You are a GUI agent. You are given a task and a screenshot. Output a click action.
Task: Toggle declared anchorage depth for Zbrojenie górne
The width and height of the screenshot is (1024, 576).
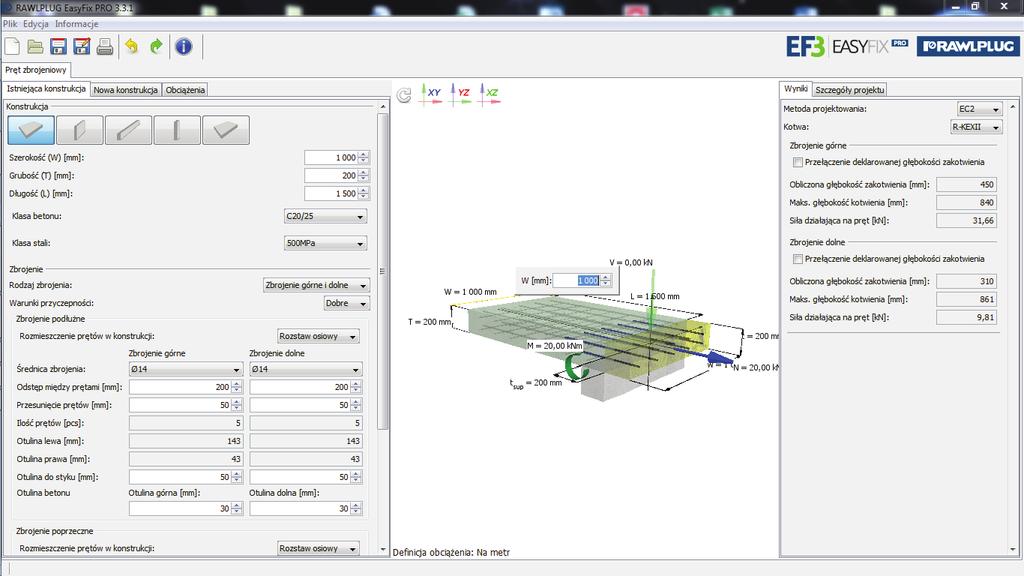point(797,162)
